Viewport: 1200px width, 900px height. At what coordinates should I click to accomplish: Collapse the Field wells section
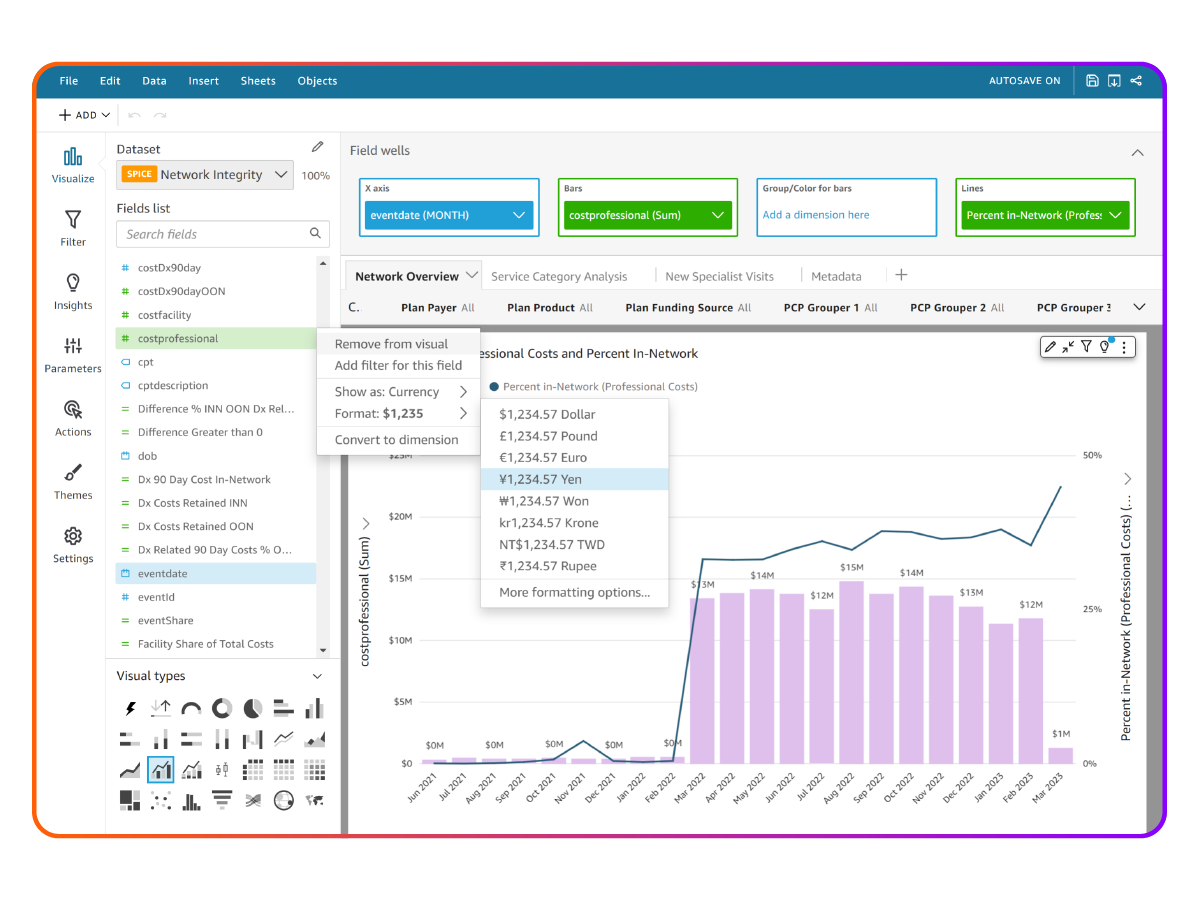coord(1137,152)
